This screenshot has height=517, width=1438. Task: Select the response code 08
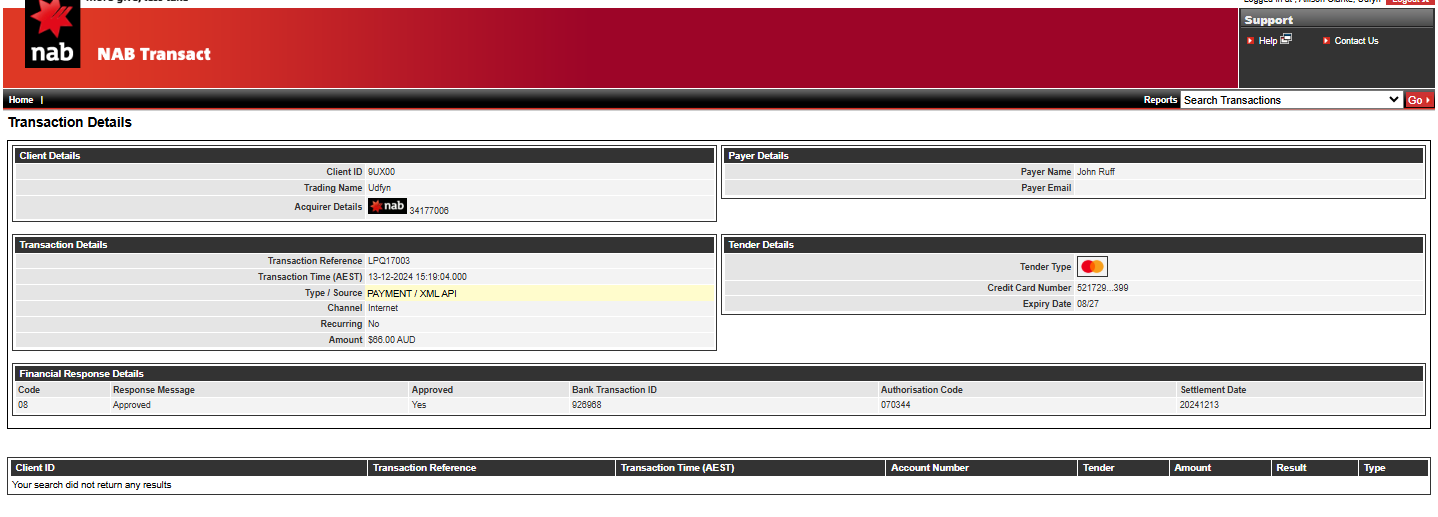coord(23,405)
